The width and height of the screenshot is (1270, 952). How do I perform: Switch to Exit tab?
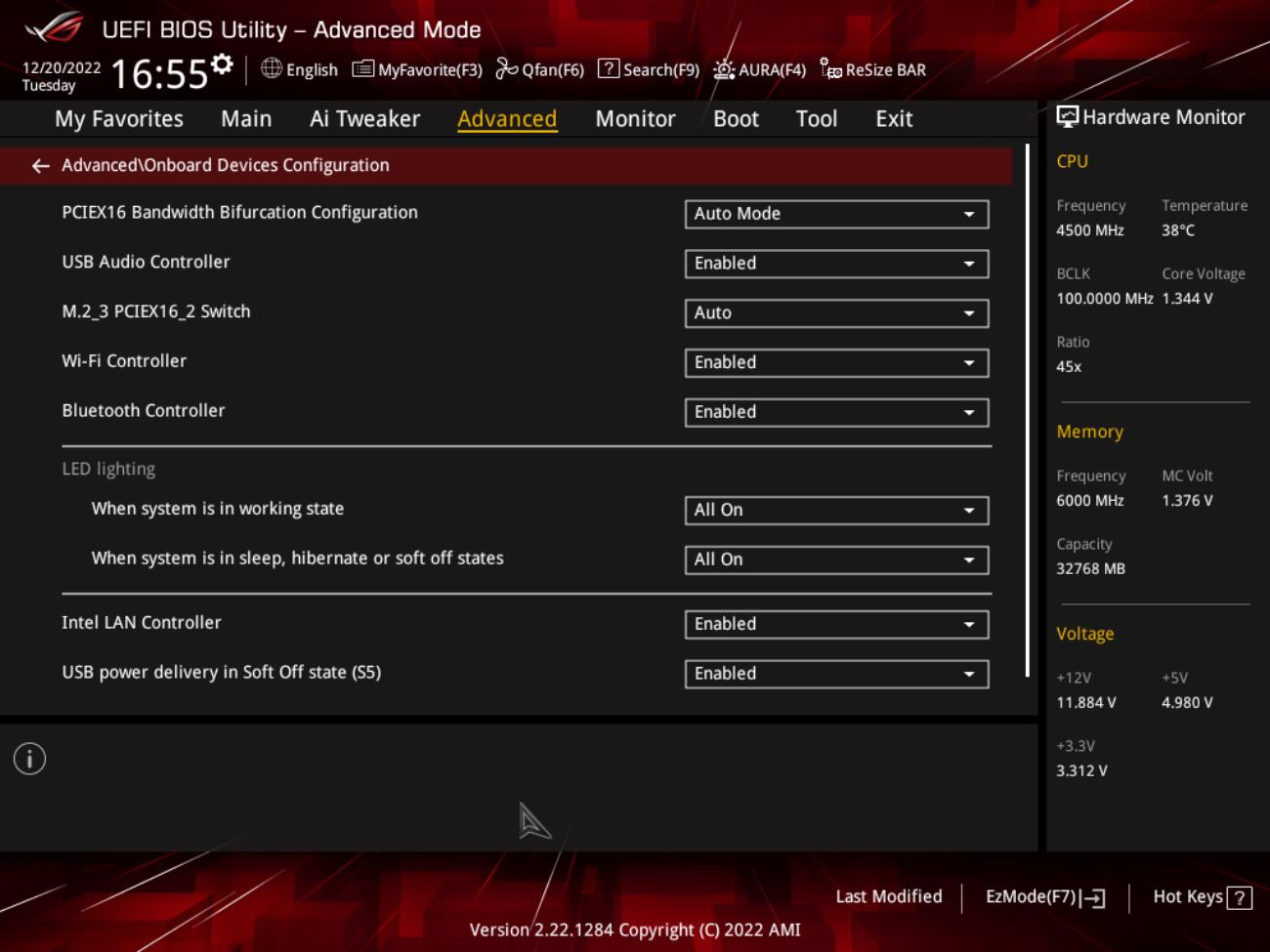click(x=894, y=119)
